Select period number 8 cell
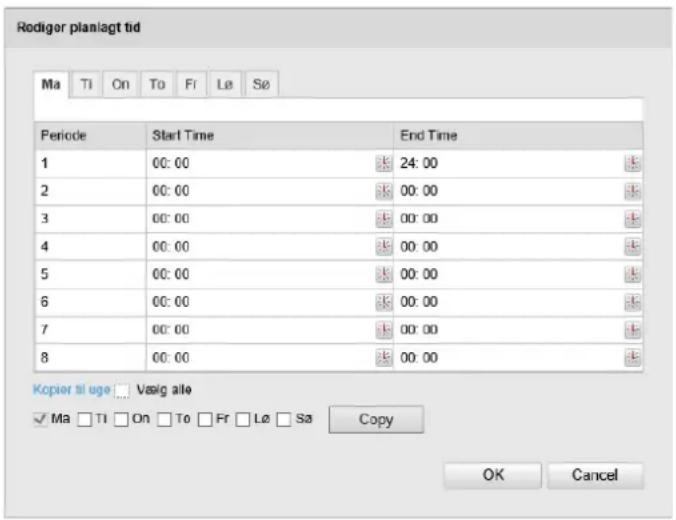 tap(91, 357)
